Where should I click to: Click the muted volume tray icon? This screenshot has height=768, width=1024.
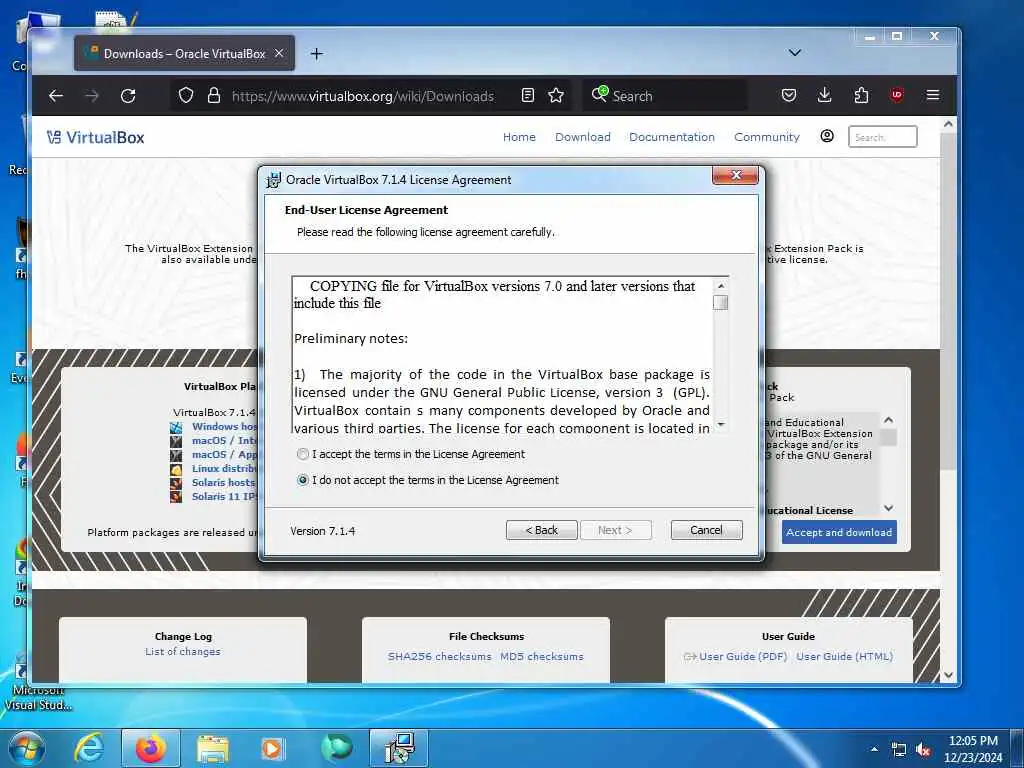click(923, 750)
